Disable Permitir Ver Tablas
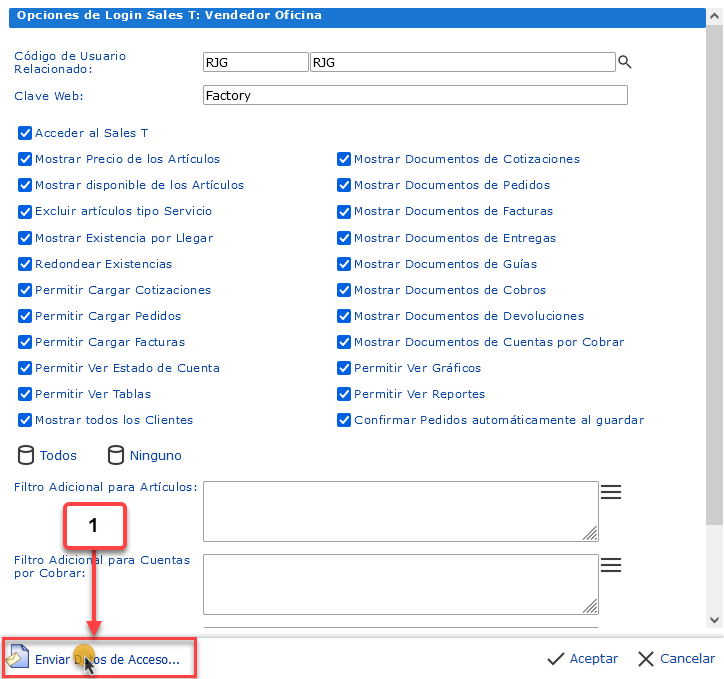The width and height of the screenshot is (724, 679). (25, 394)
